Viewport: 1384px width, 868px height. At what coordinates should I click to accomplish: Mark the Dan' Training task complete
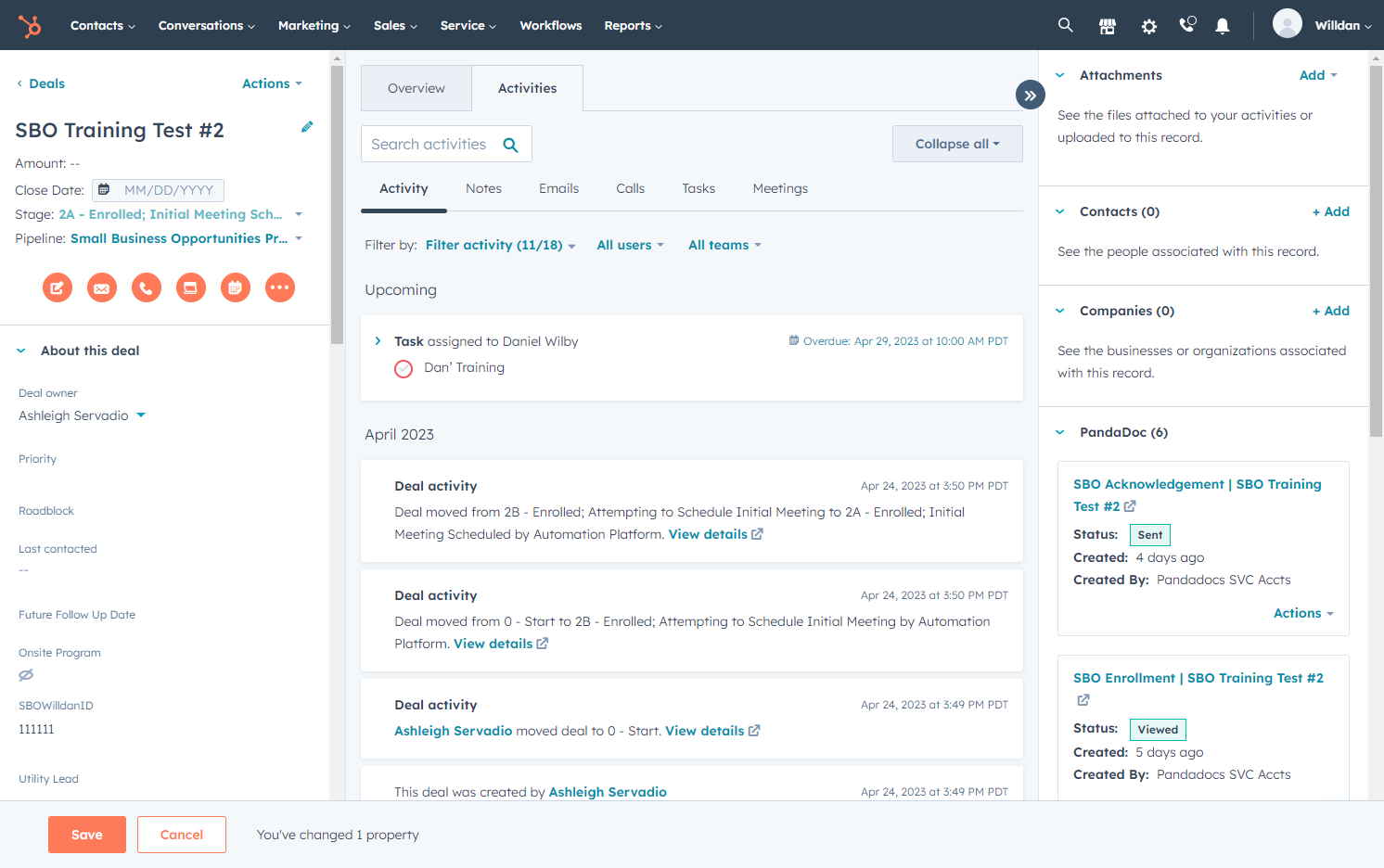(x=404, y=369)
